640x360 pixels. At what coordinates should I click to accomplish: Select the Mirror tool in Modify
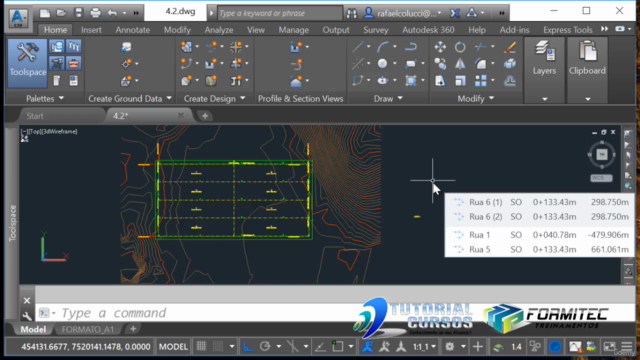(460, 64)
